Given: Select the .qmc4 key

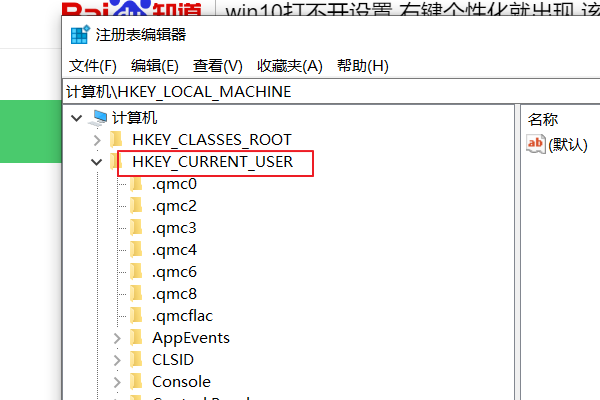Looking at the screenshot, I should (x=174, y=250).
